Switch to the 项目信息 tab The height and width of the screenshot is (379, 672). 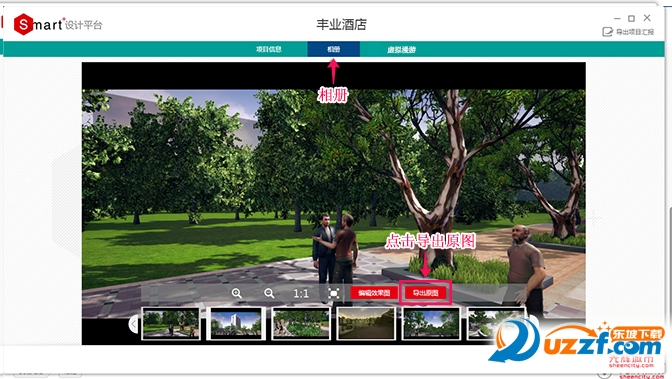(269, 49)
